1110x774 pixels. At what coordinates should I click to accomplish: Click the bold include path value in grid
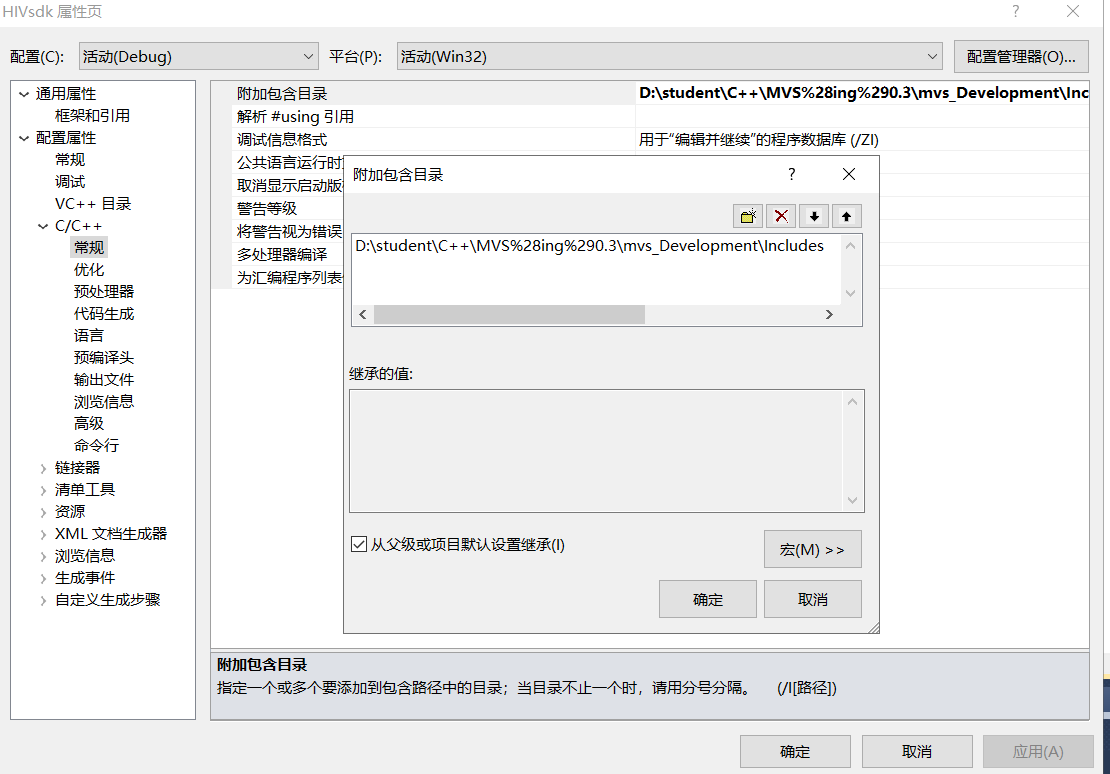pyautogui.click(x=863, y=93)
